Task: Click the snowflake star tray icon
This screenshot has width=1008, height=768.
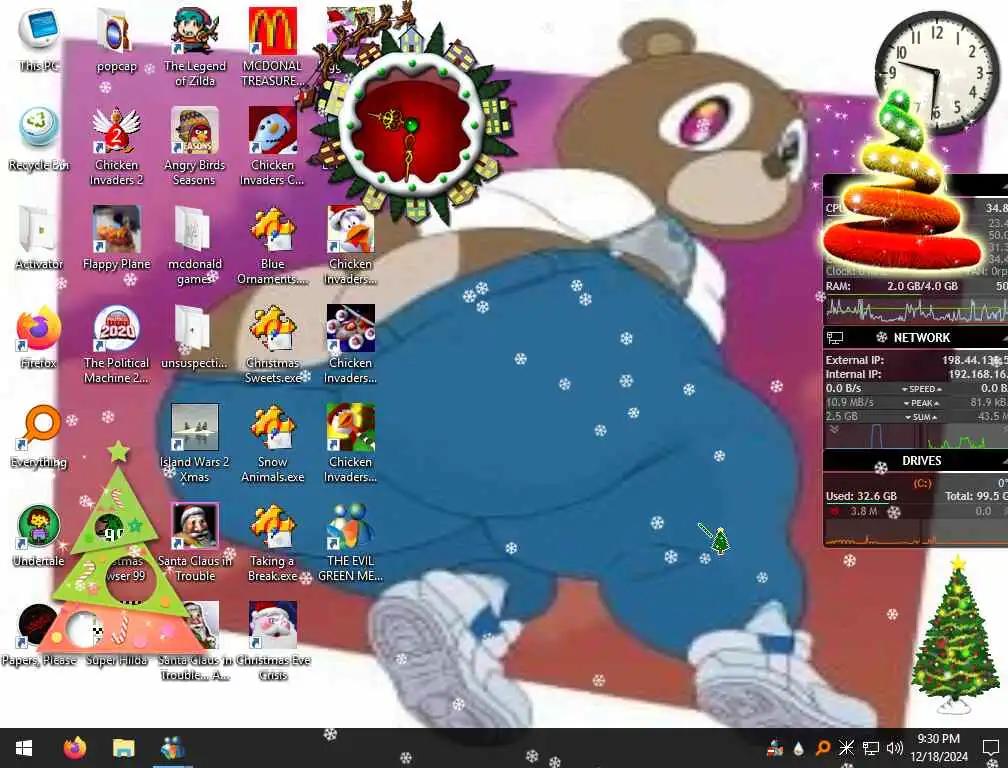Action: (x=846, y=748)
